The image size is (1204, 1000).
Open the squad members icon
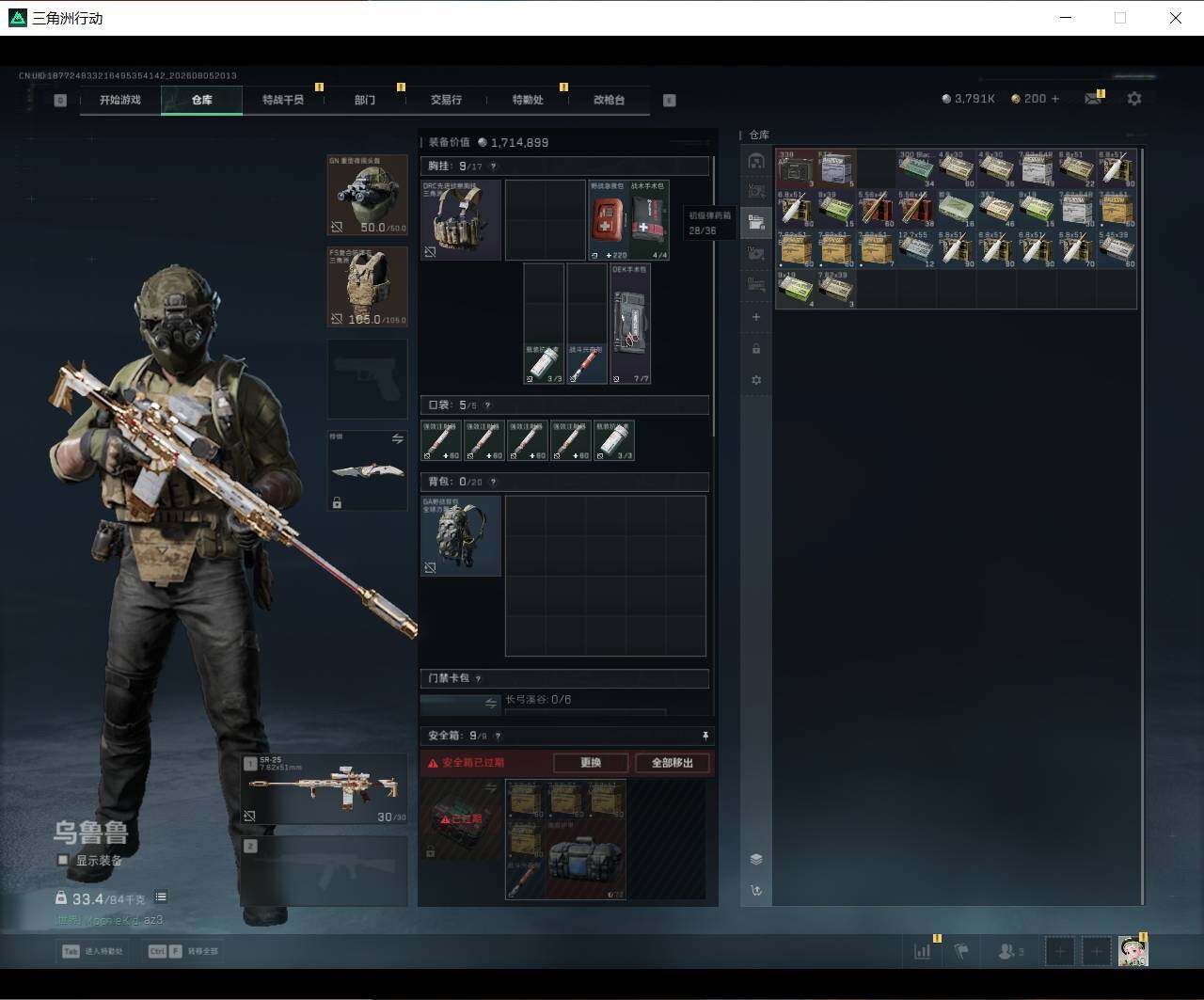pos(1010,951)
